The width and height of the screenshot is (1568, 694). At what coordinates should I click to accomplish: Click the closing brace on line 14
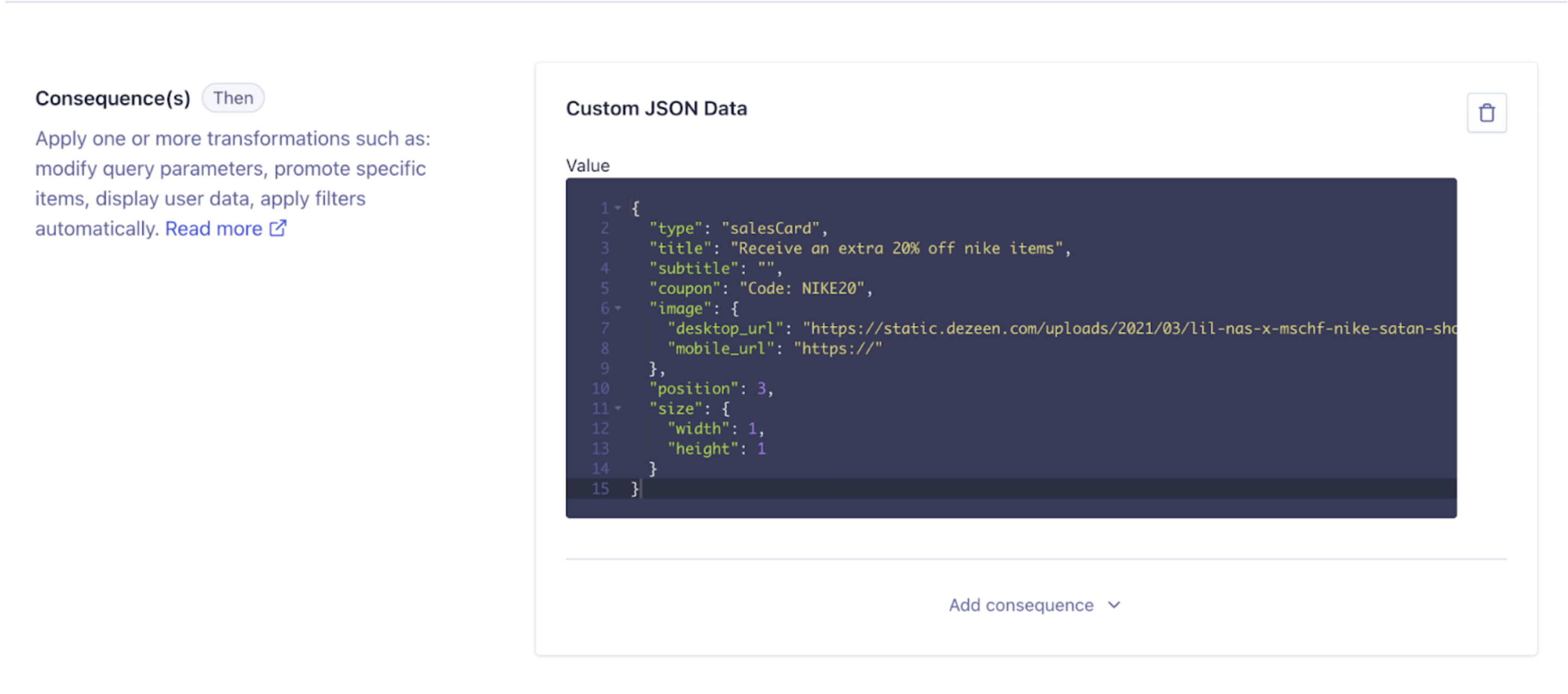click(652, 468)
